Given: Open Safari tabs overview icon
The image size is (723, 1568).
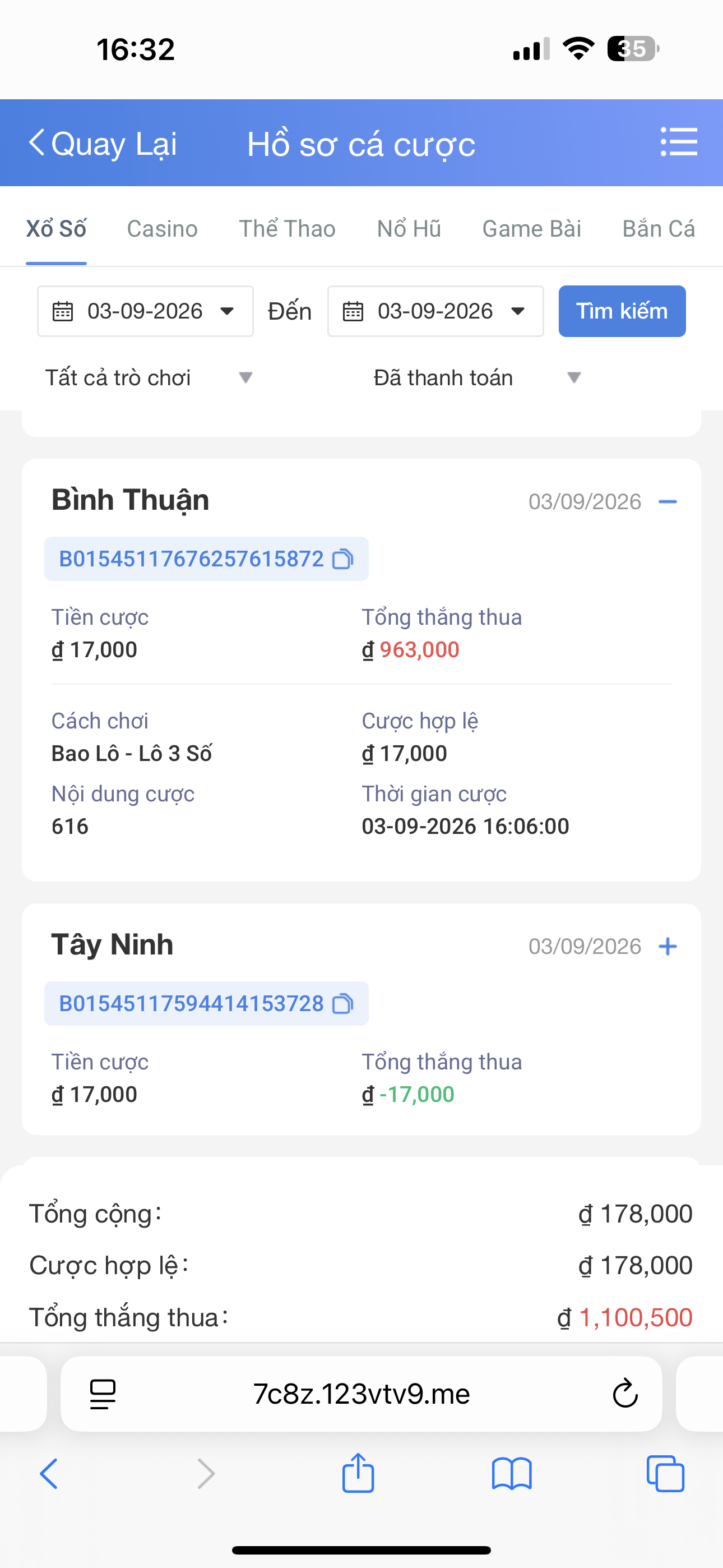Looking at the screenshot, I should click(x=665, y=1474).
